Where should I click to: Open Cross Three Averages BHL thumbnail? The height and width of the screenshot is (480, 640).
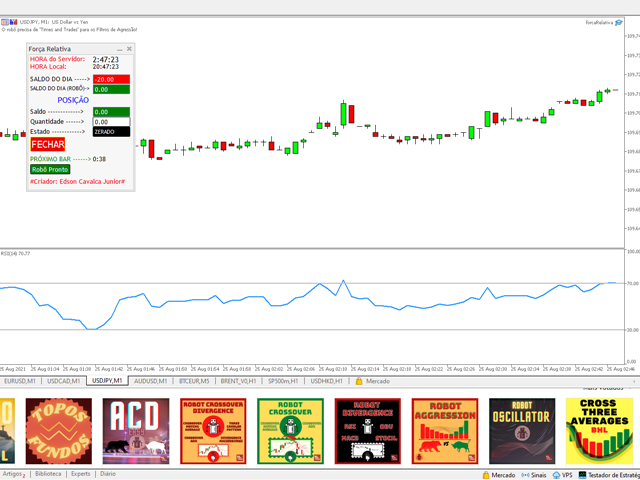pyautogui.click(x=599, y=431)
